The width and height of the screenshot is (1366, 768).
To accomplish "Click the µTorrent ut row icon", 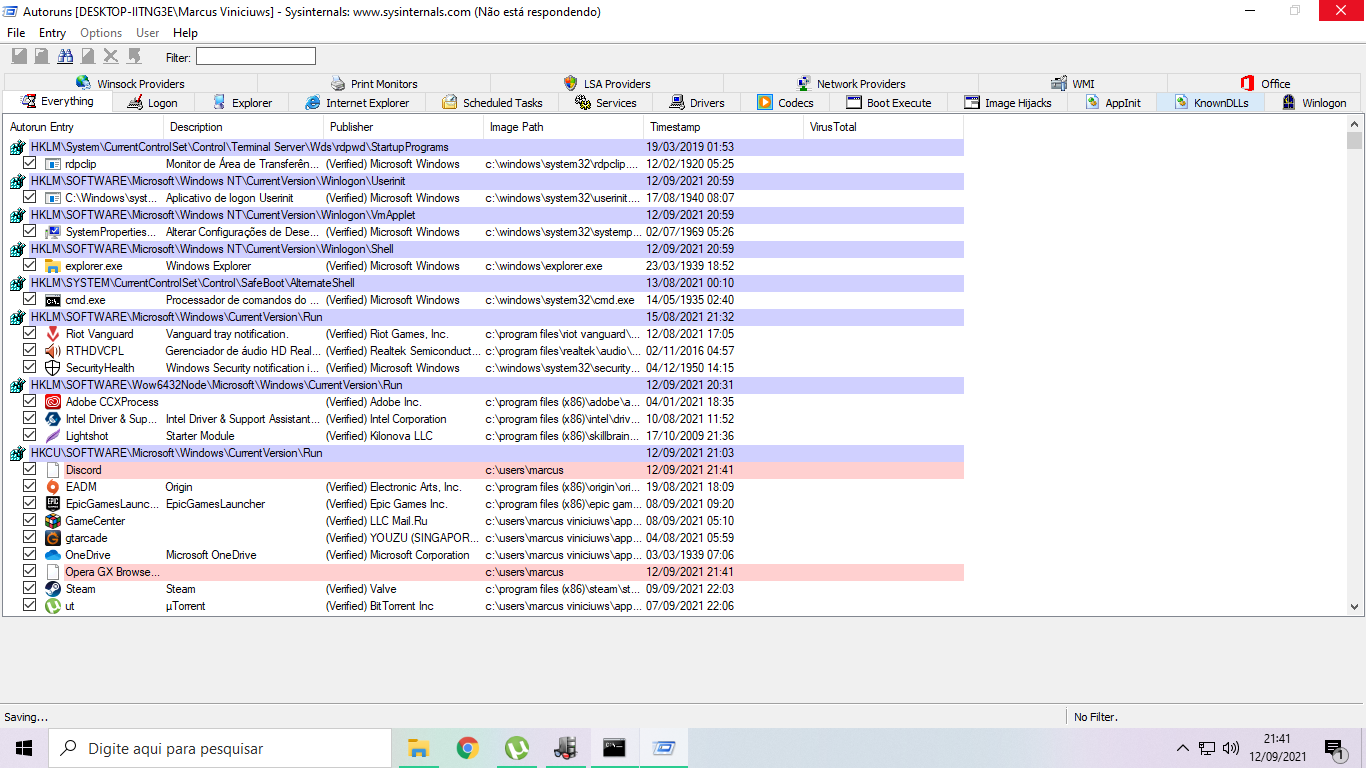I will point(53,606).
